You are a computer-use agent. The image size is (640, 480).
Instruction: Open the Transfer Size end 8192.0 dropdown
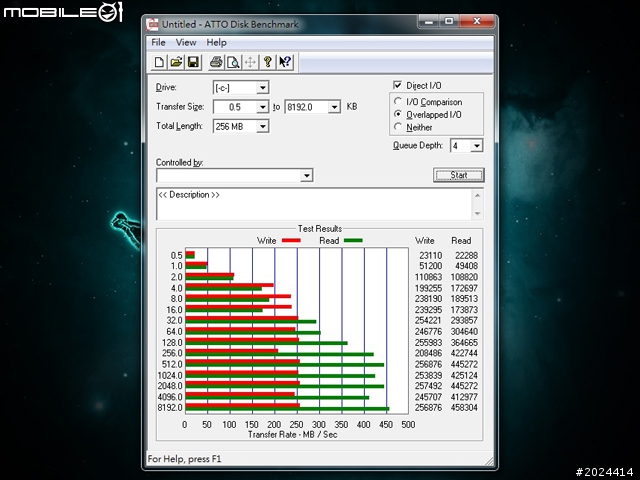[334, 107]
